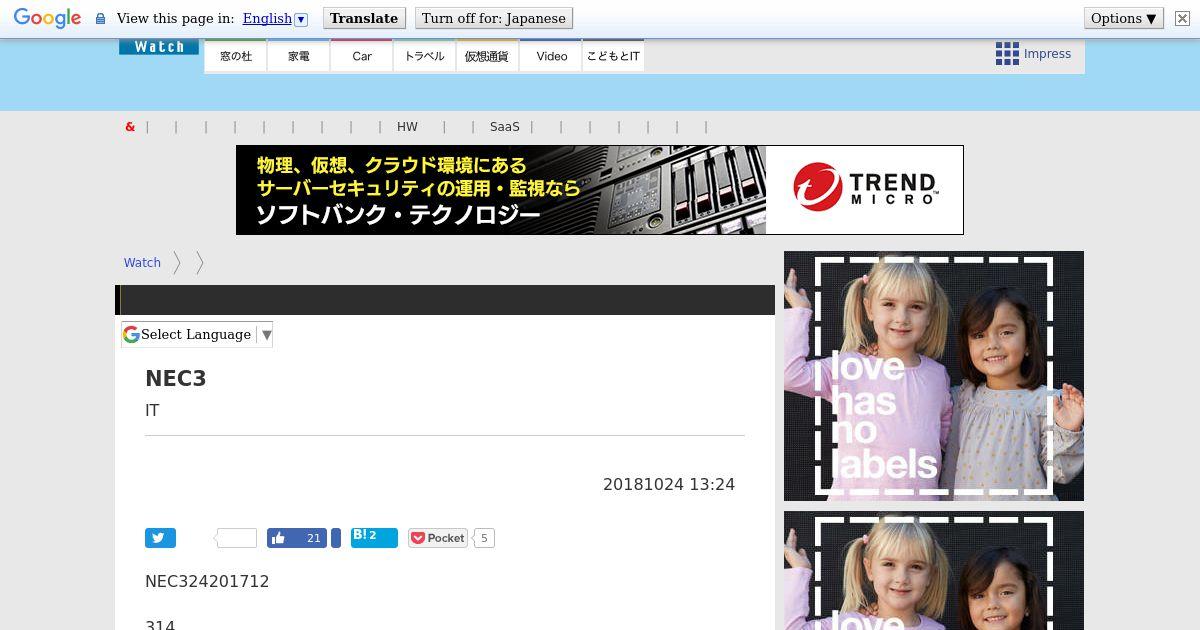Share the article on Twitter
The image size is (1200, 630).
click(160, 538)
